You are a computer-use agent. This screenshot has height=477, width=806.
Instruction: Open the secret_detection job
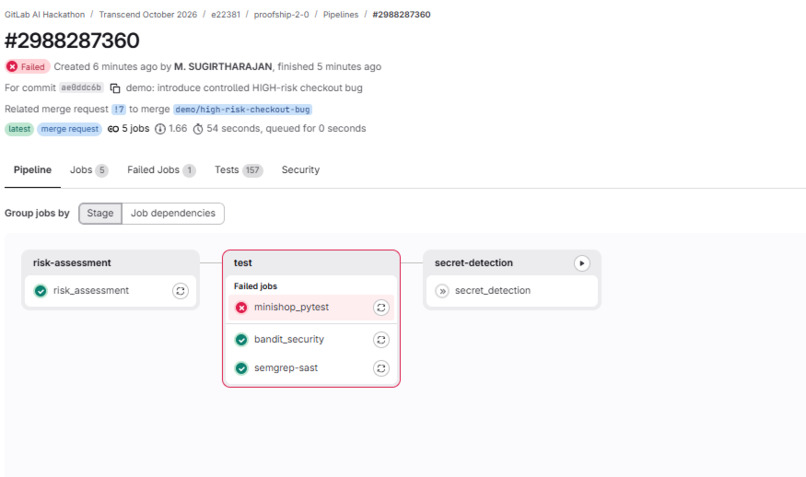[492, 291]
